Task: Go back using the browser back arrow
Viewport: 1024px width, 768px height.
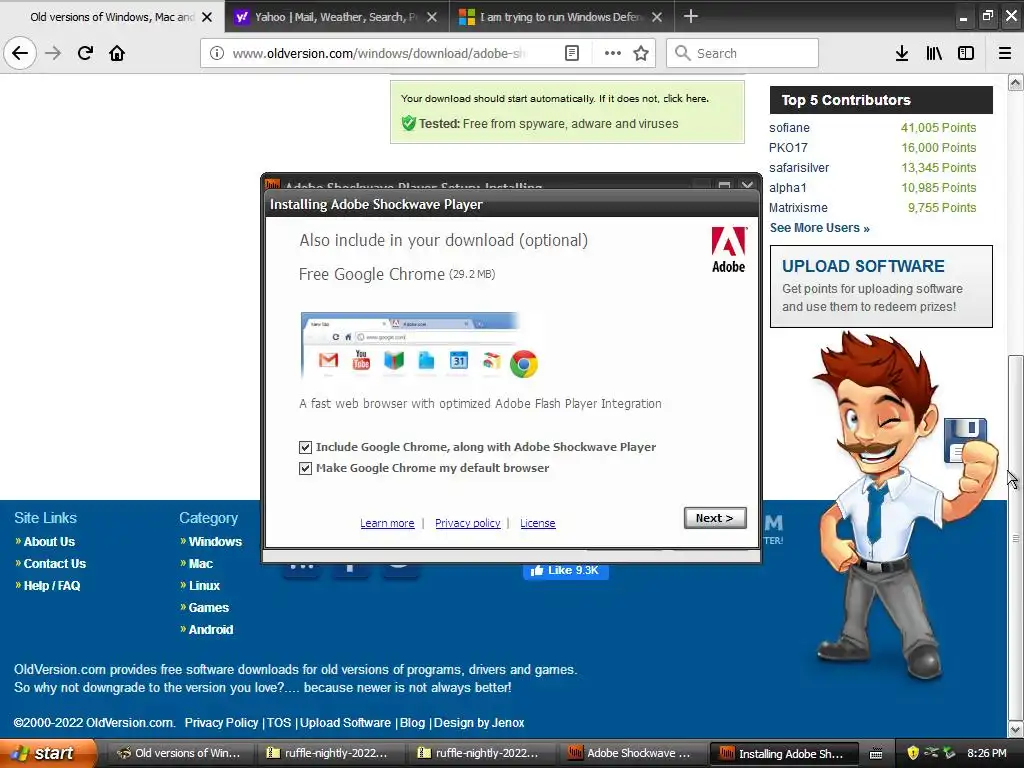Action: coord(20,53)
